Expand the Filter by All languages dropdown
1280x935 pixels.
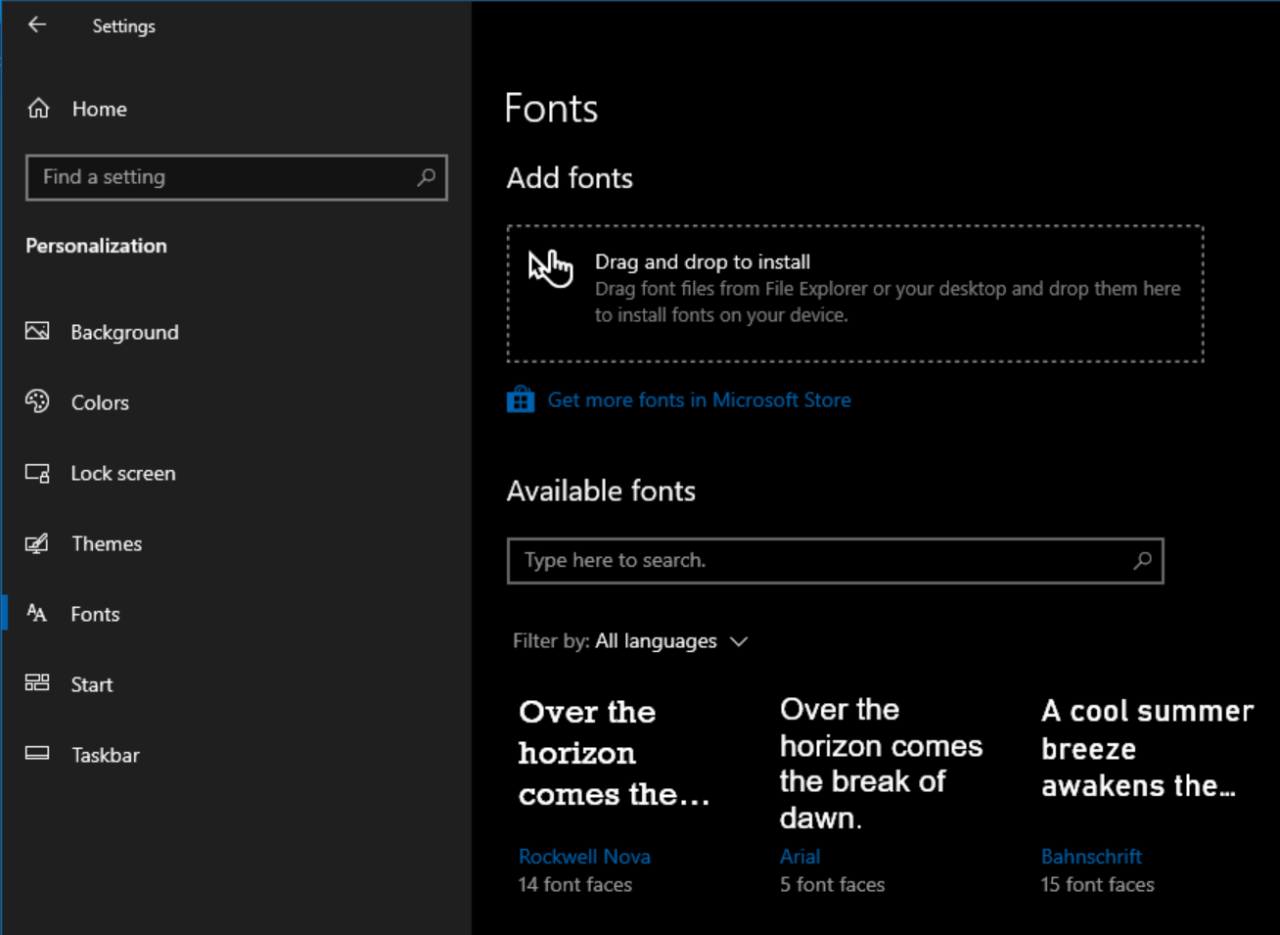pos(630,641)
